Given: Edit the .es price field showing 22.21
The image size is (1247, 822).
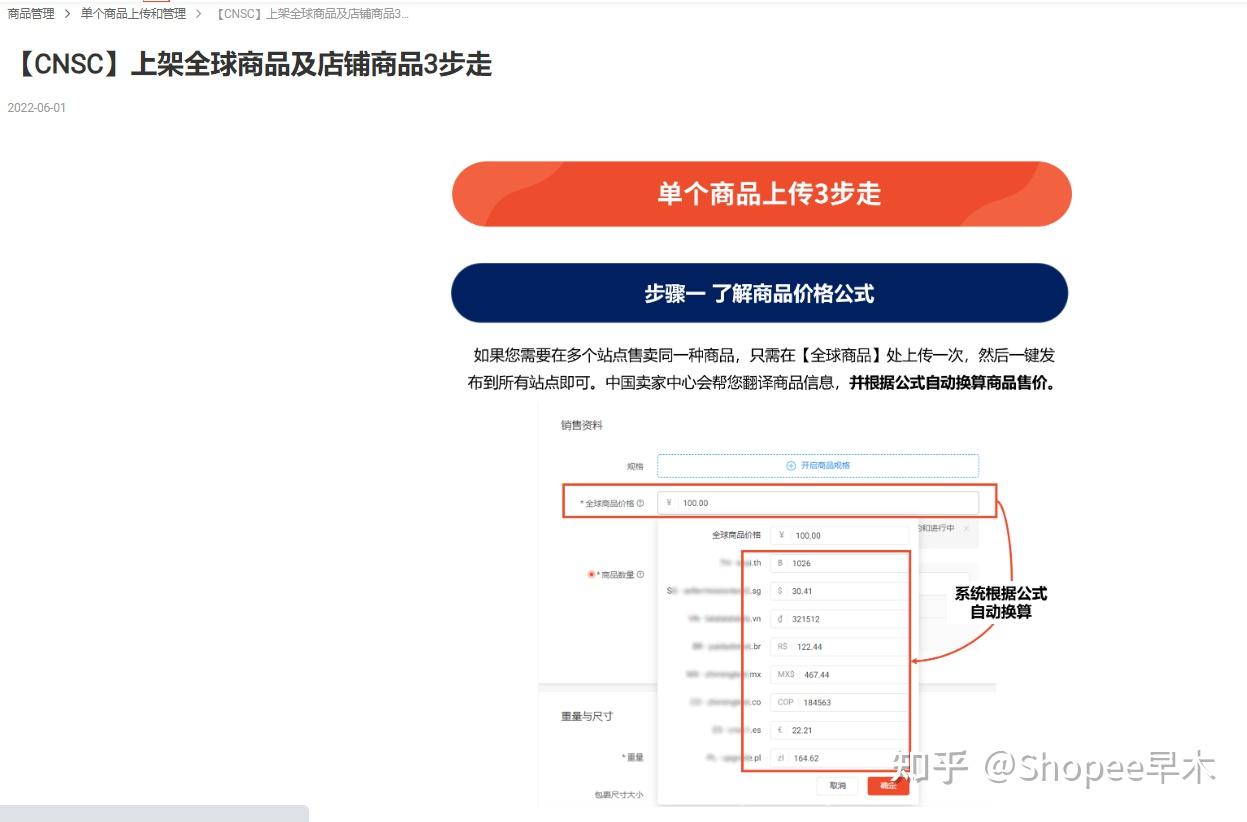Looking at the screenshot, I should (x=839, y=730).
